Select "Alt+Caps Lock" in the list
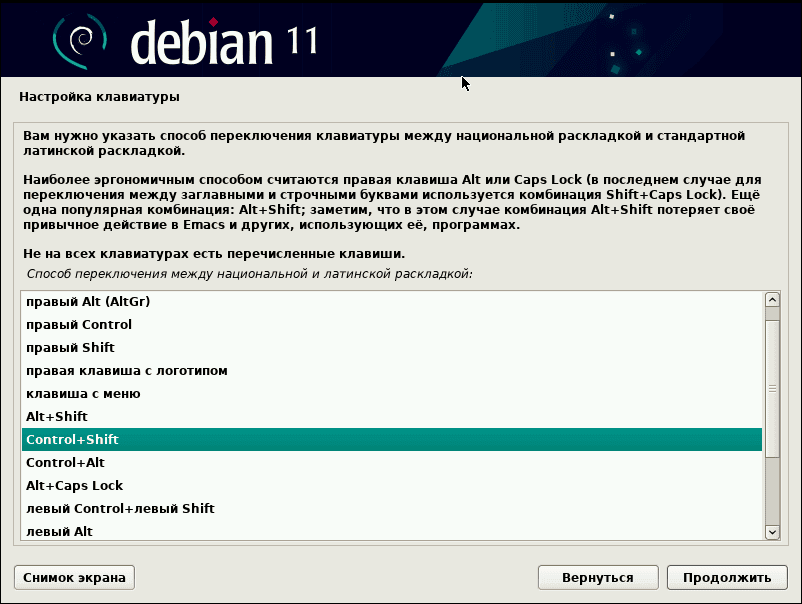The width and height of the screenshot is (802, 604). pos(392,486)
